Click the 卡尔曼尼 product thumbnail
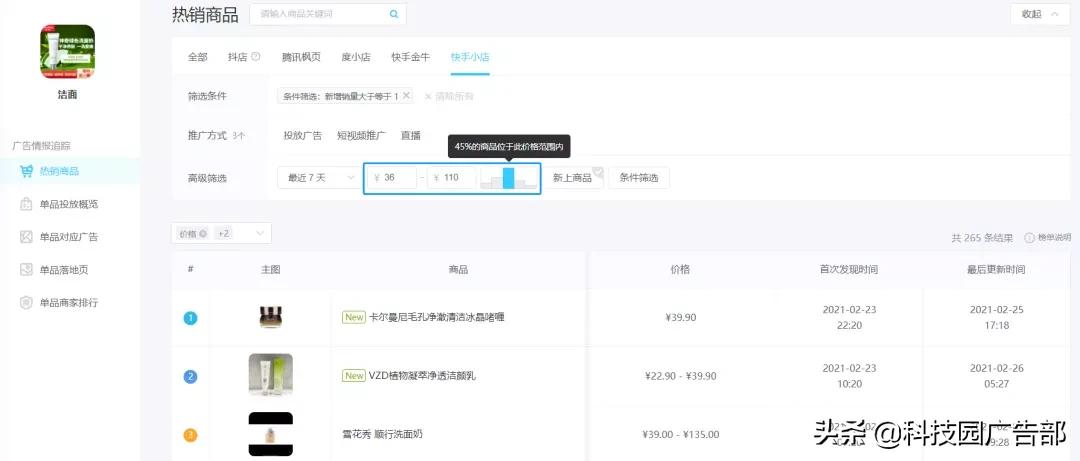The height and width of the screenshot is (461, 1080). click(x=271, y=317)
